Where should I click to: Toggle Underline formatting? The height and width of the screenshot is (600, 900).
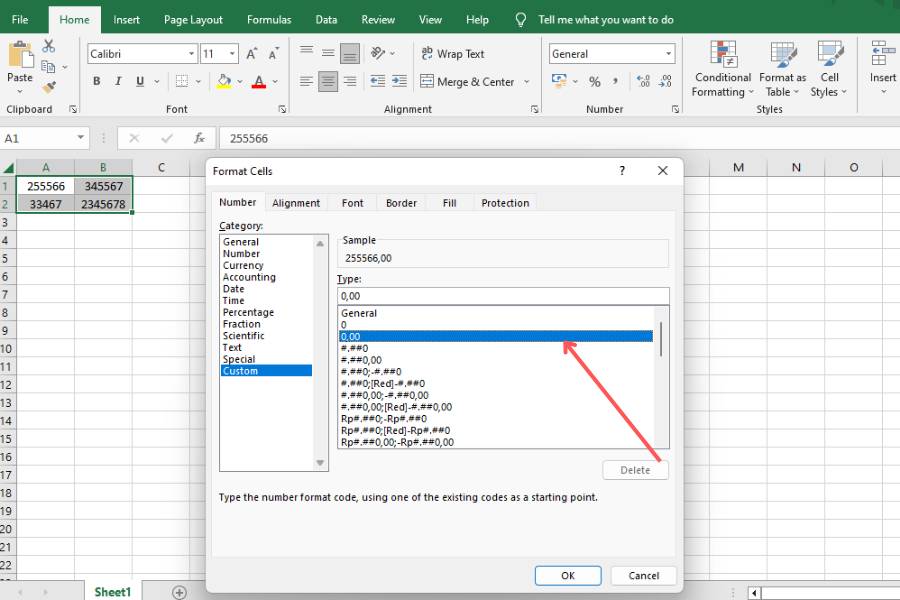coord(140,82)
